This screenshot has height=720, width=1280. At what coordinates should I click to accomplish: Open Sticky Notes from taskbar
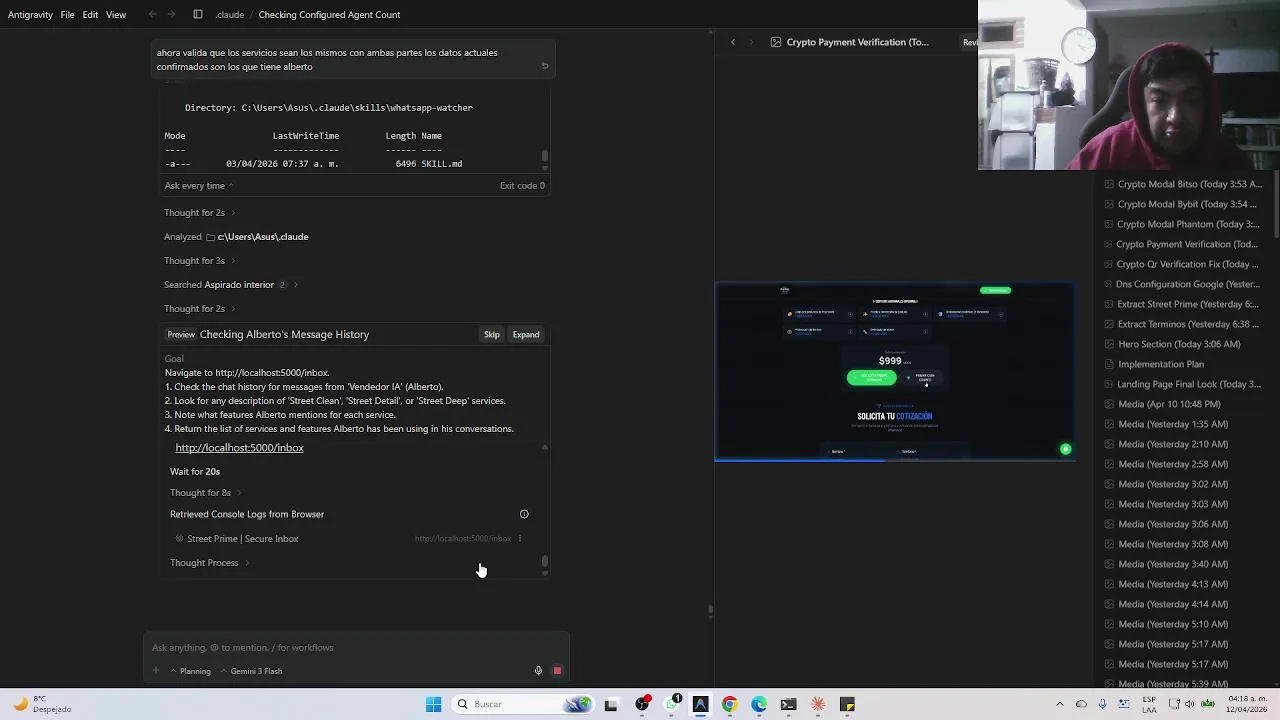click(x=847, y=704)
